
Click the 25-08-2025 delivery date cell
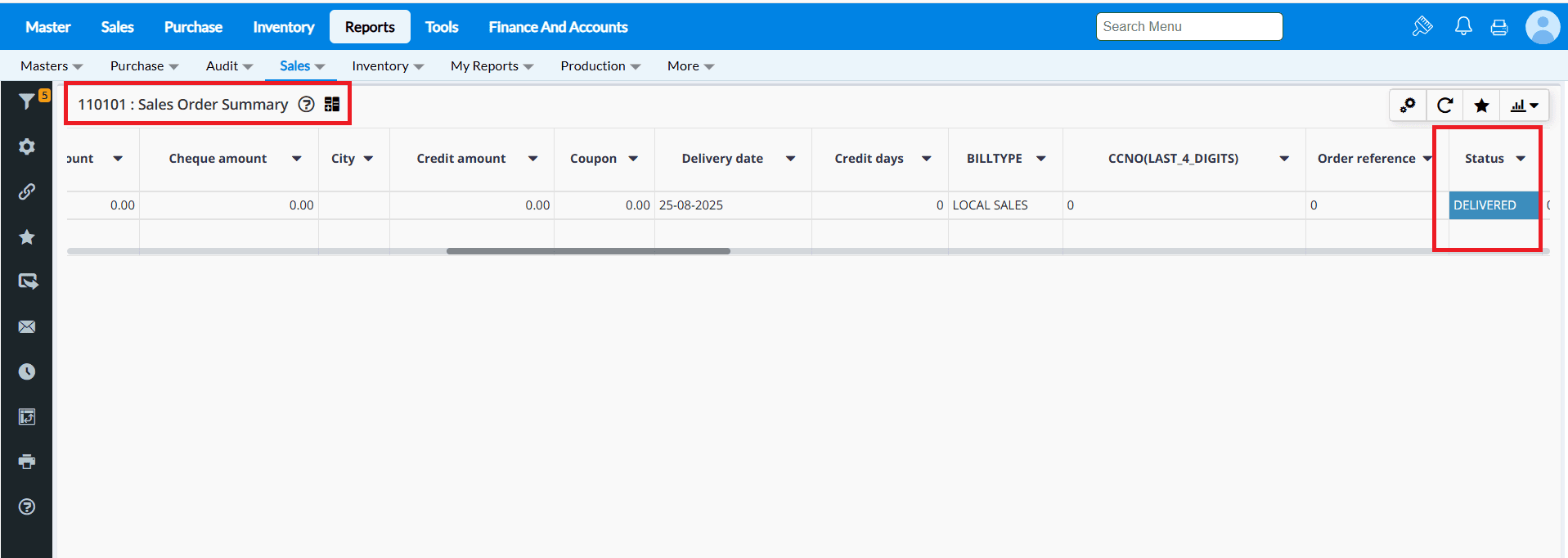pos(733,205)
